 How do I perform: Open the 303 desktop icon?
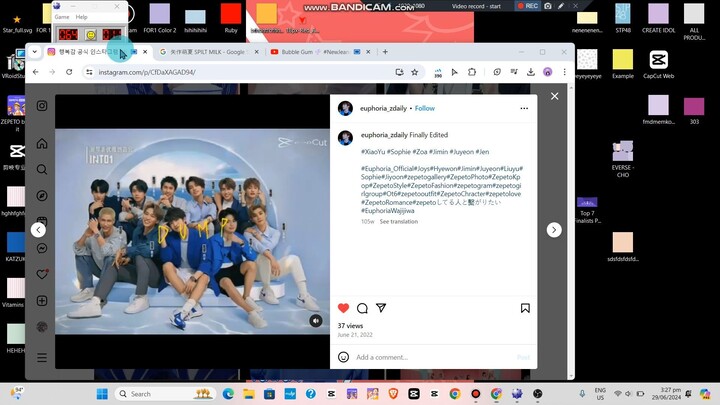click(x=694, y=111)
